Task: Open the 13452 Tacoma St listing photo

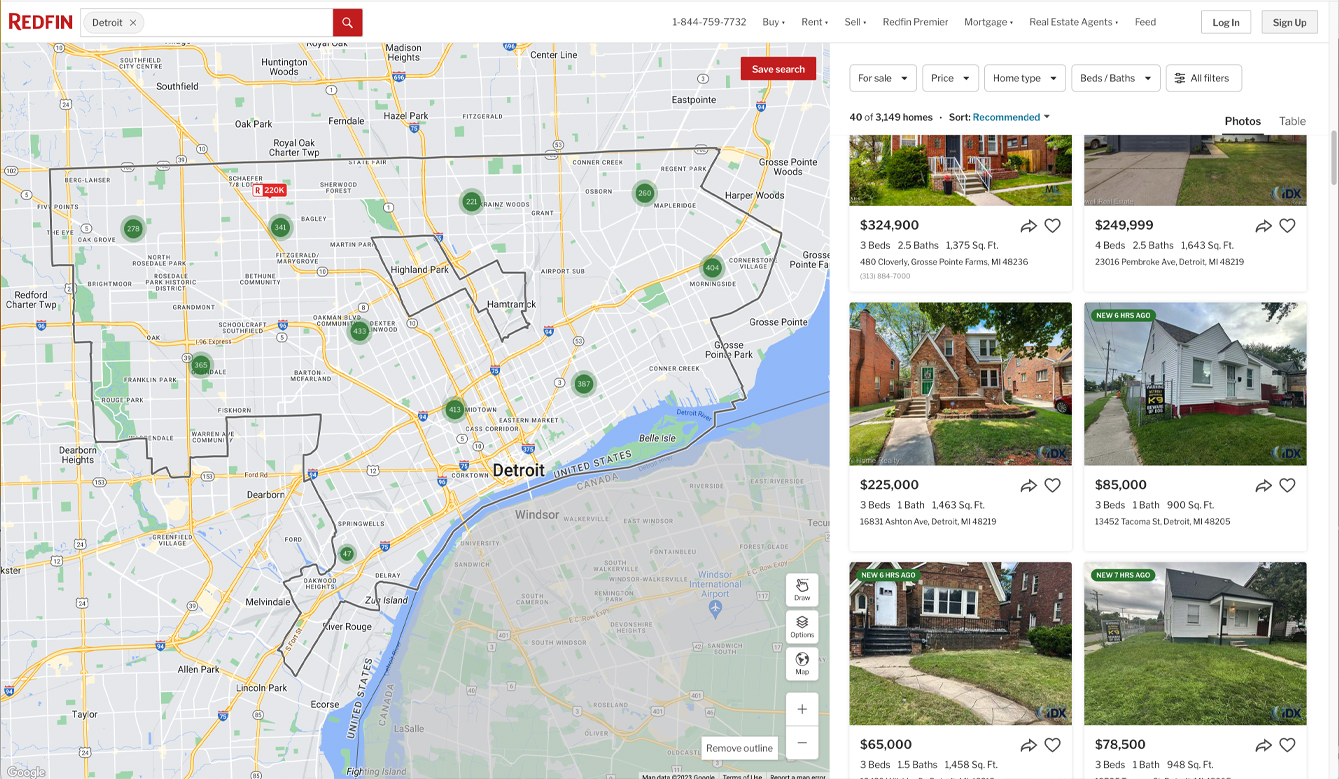Action: point(1195,384)
